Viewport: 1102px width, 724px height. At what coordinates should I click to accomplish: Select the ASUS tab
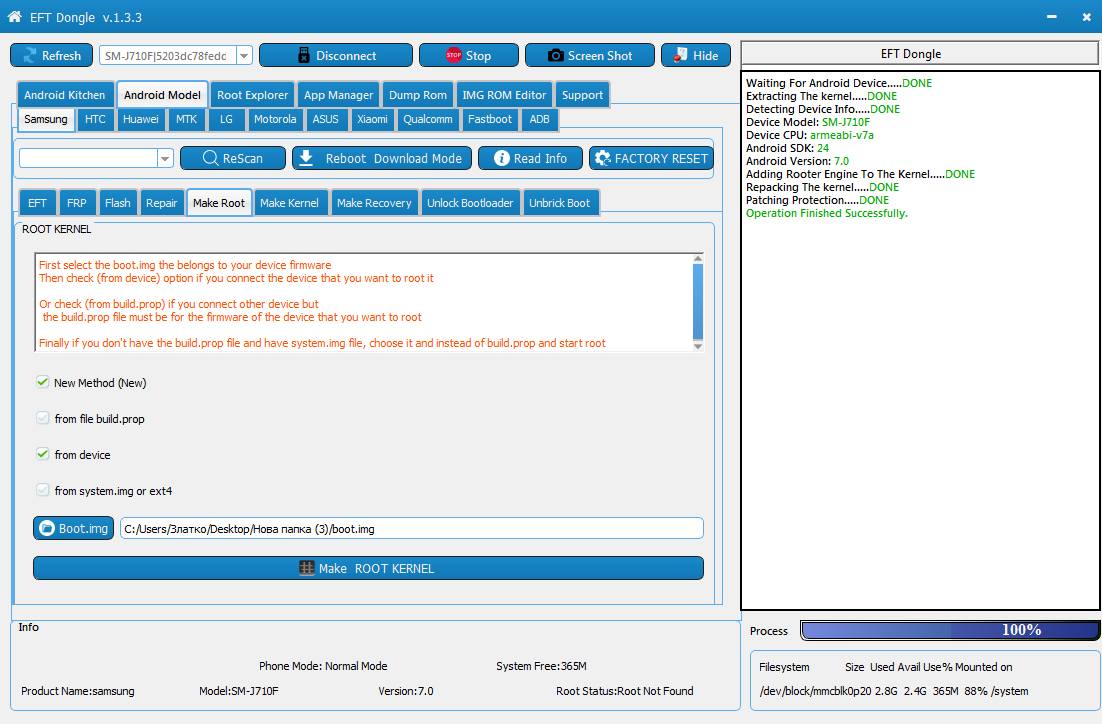click(x=325, y=119)
